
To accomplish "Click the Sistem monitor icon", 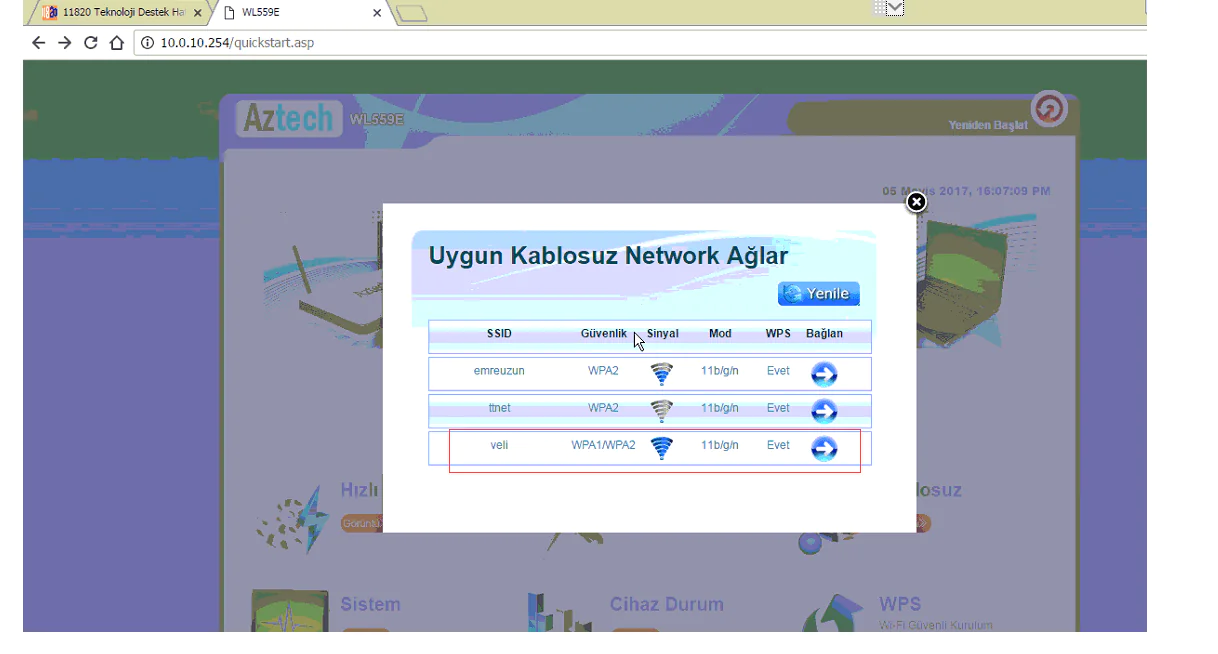I will [x=288, y=611].
